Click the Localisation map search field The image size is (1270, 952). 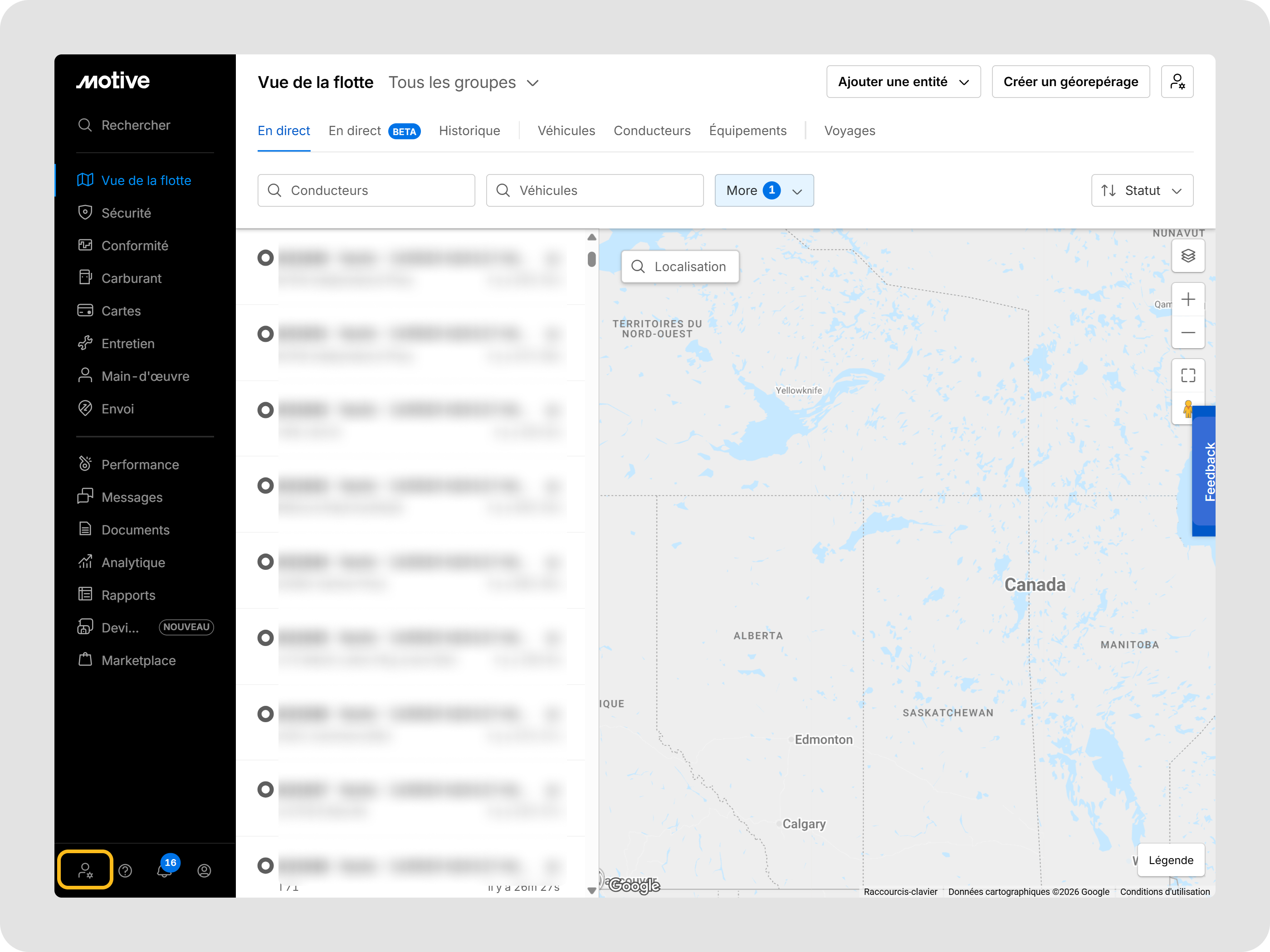pos(680,267)
